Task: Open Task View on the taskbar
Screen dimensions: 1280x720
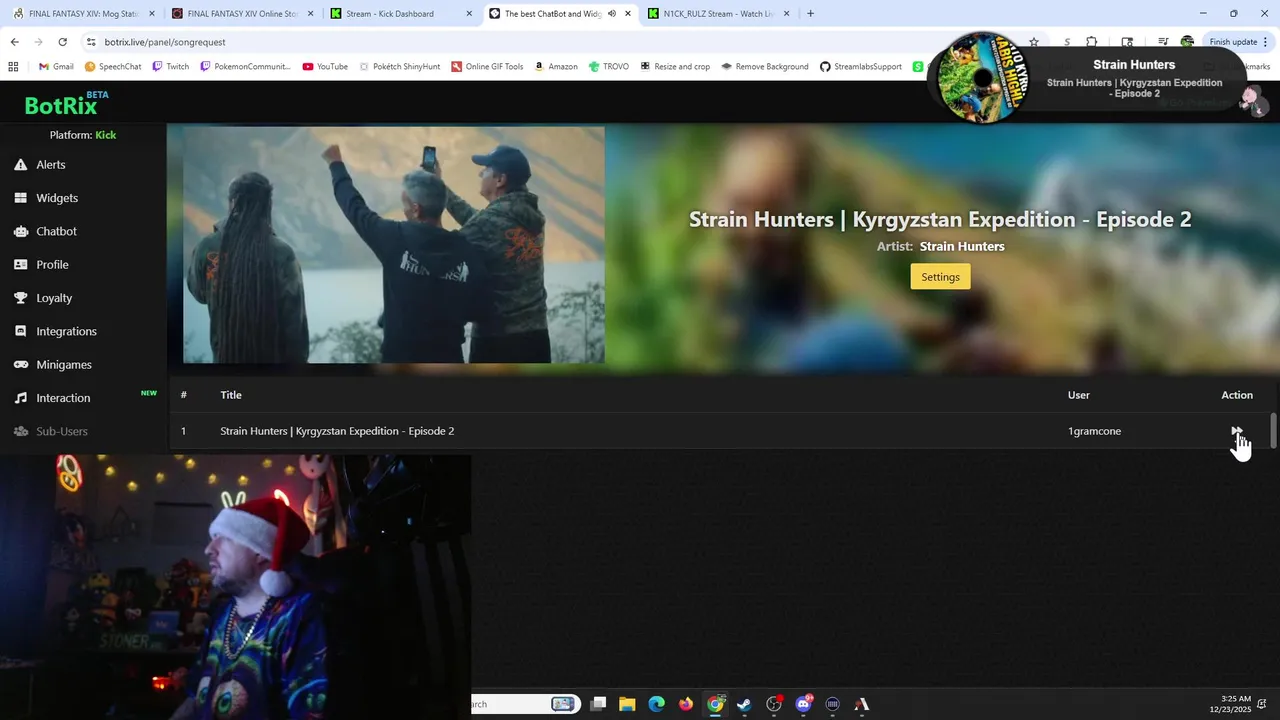Action: 598,704
